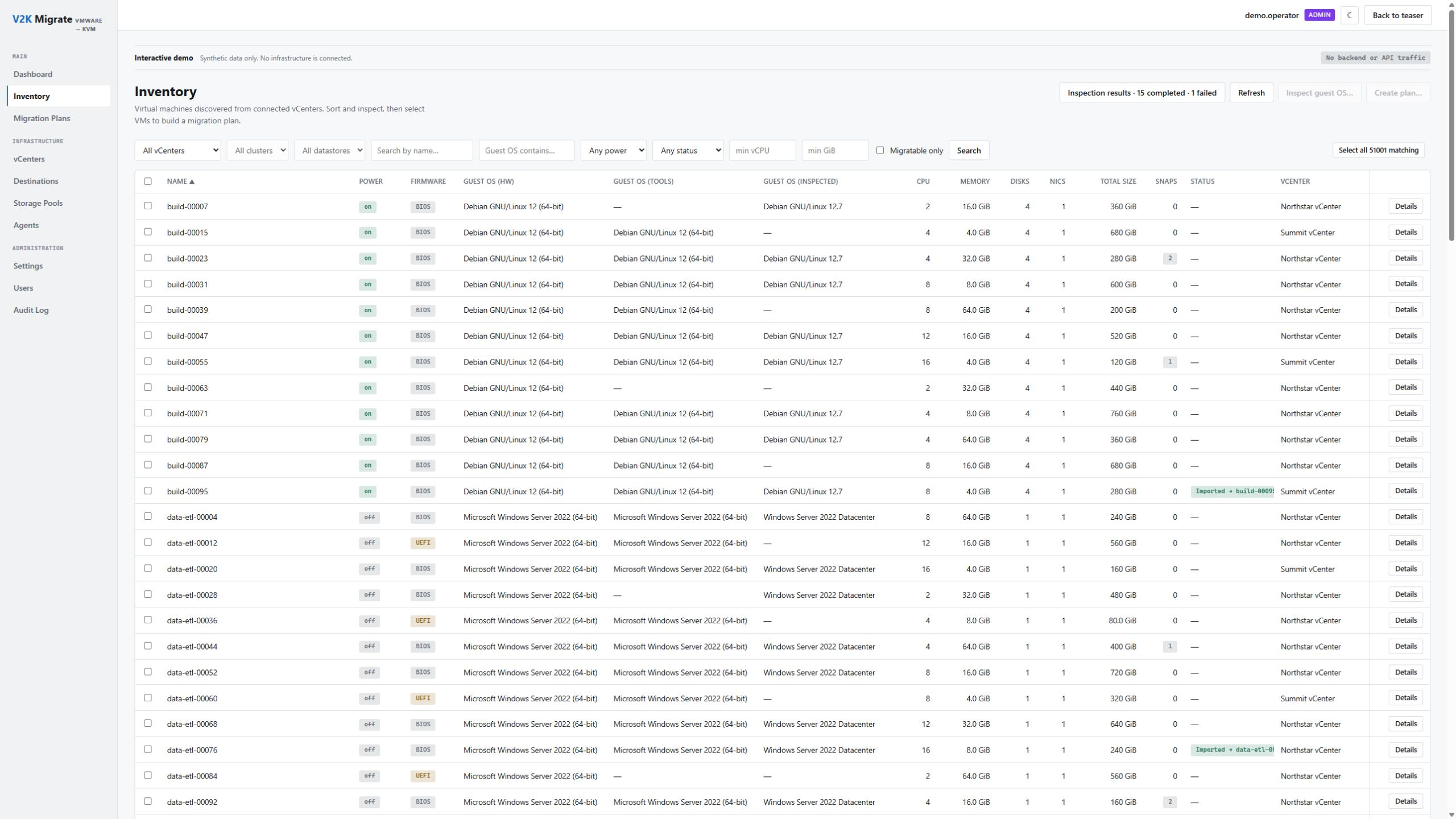Open Dashboard in the sidebar
The image size is (1456, 819).
pyautogui.click(x=59, y=75)
